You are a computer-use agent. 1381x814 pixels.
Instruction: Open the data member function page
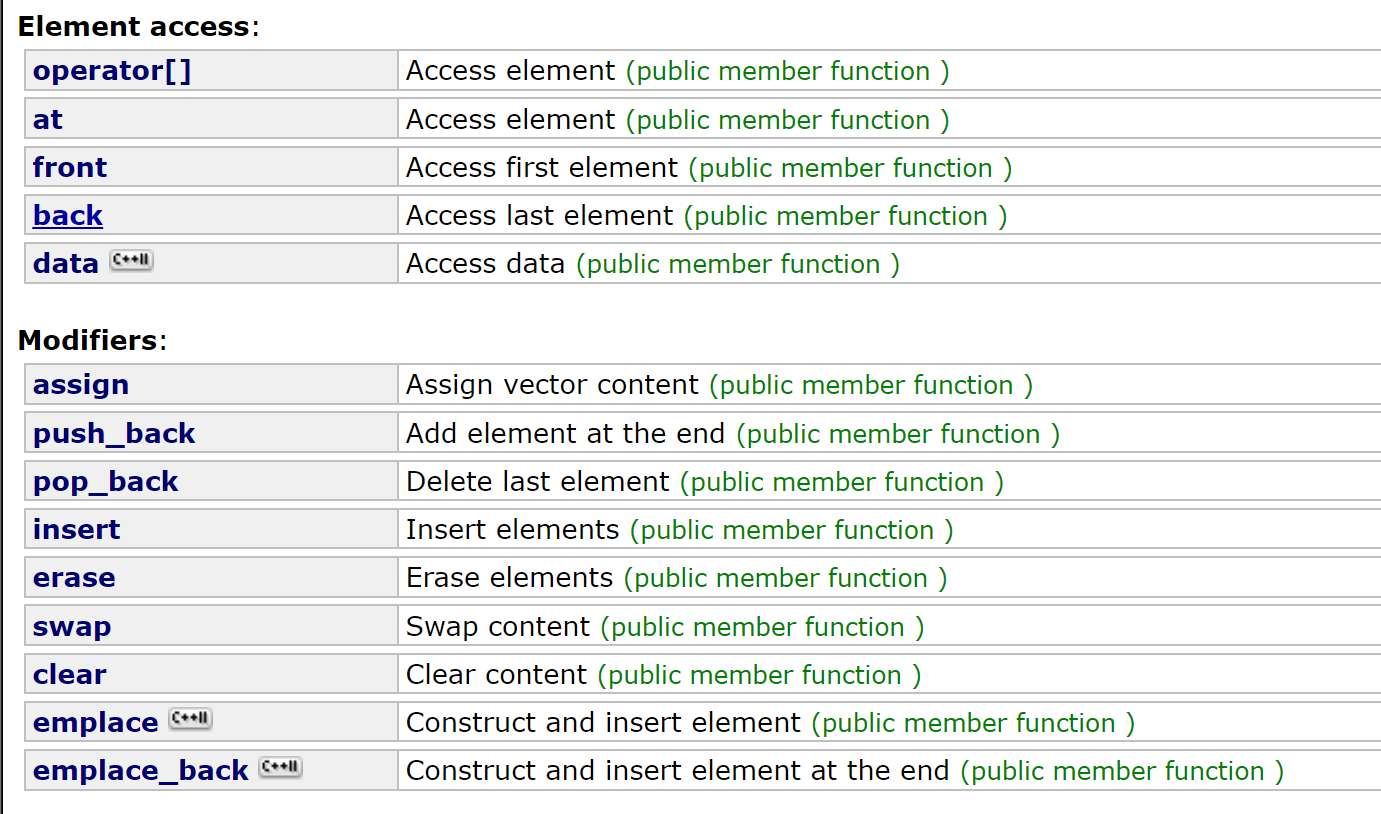point(66,264)
